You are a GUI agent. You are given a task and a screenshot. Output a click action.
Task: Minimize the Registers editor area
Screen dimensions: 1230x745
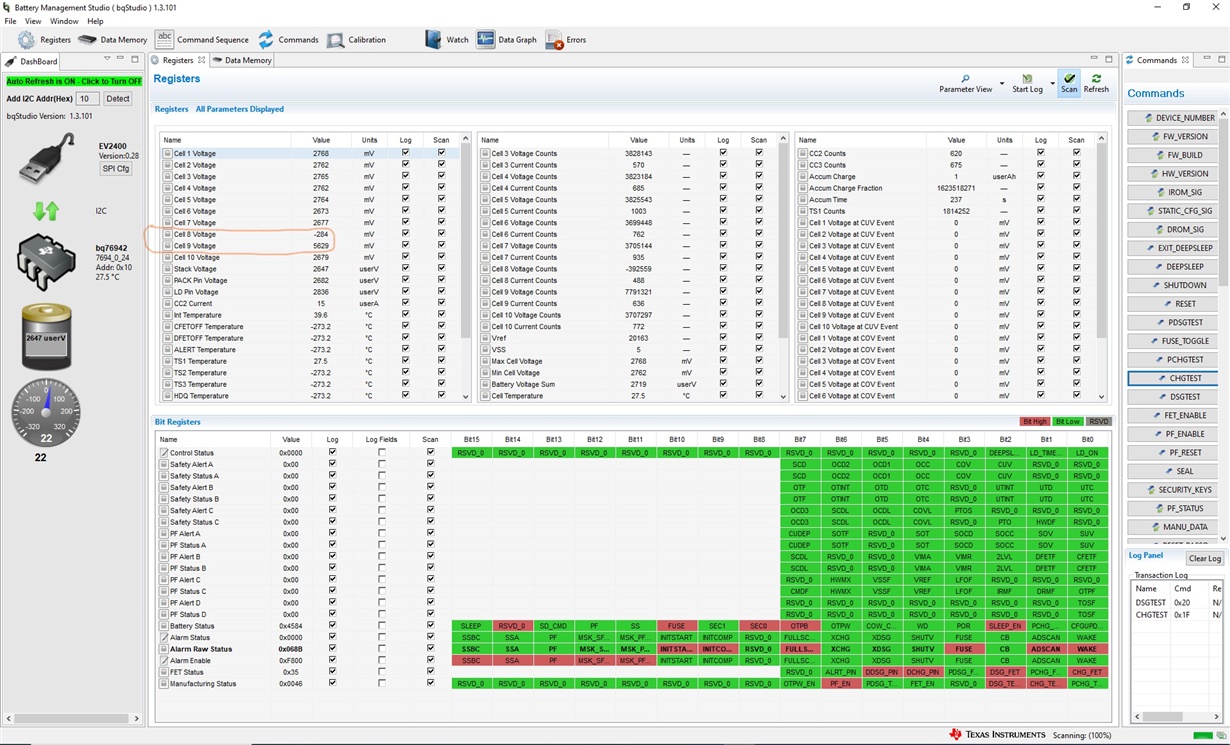point(1094,59)
